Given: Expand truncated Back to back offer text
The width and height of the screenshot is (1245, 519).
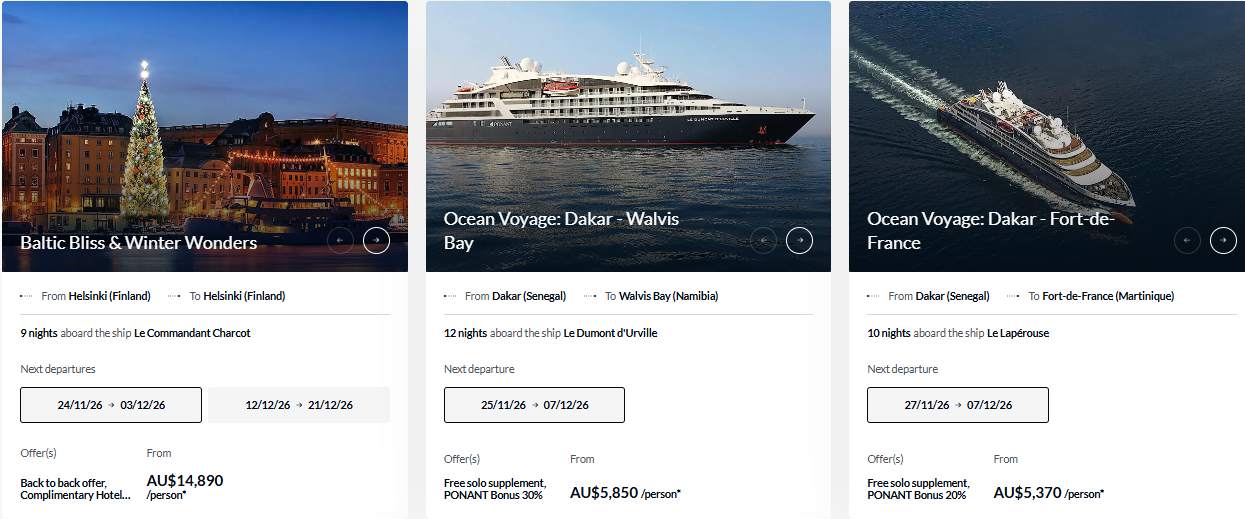Looking at the screenshot, I should 76,489.
